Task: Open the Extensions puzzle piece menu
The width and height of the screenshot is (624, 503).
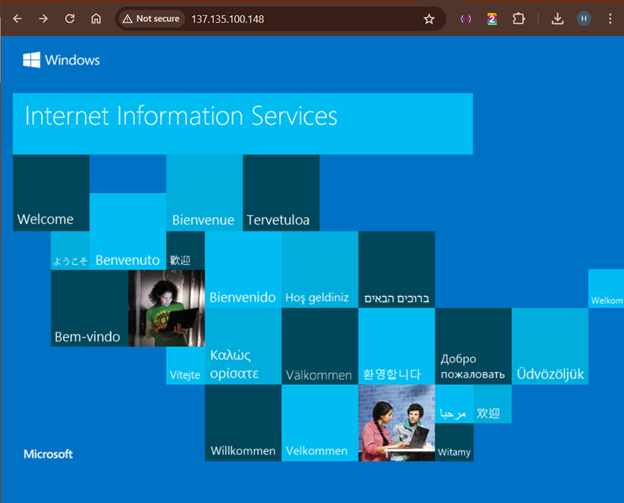Action: [519, 19]
